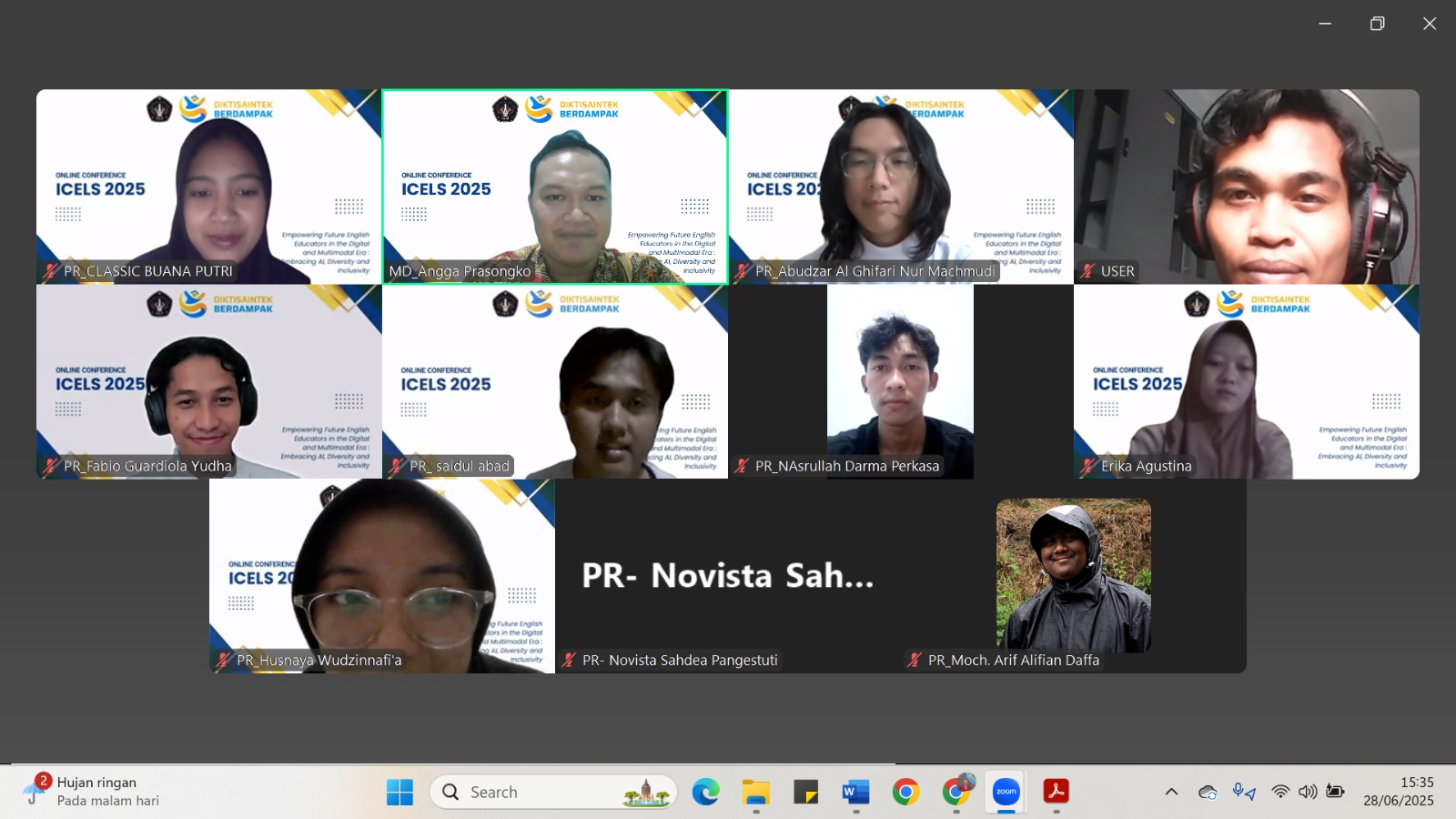Open Sticky Notes from the taskbar
The width and height of the screenshot is (1456, 819).
(805, 792)
